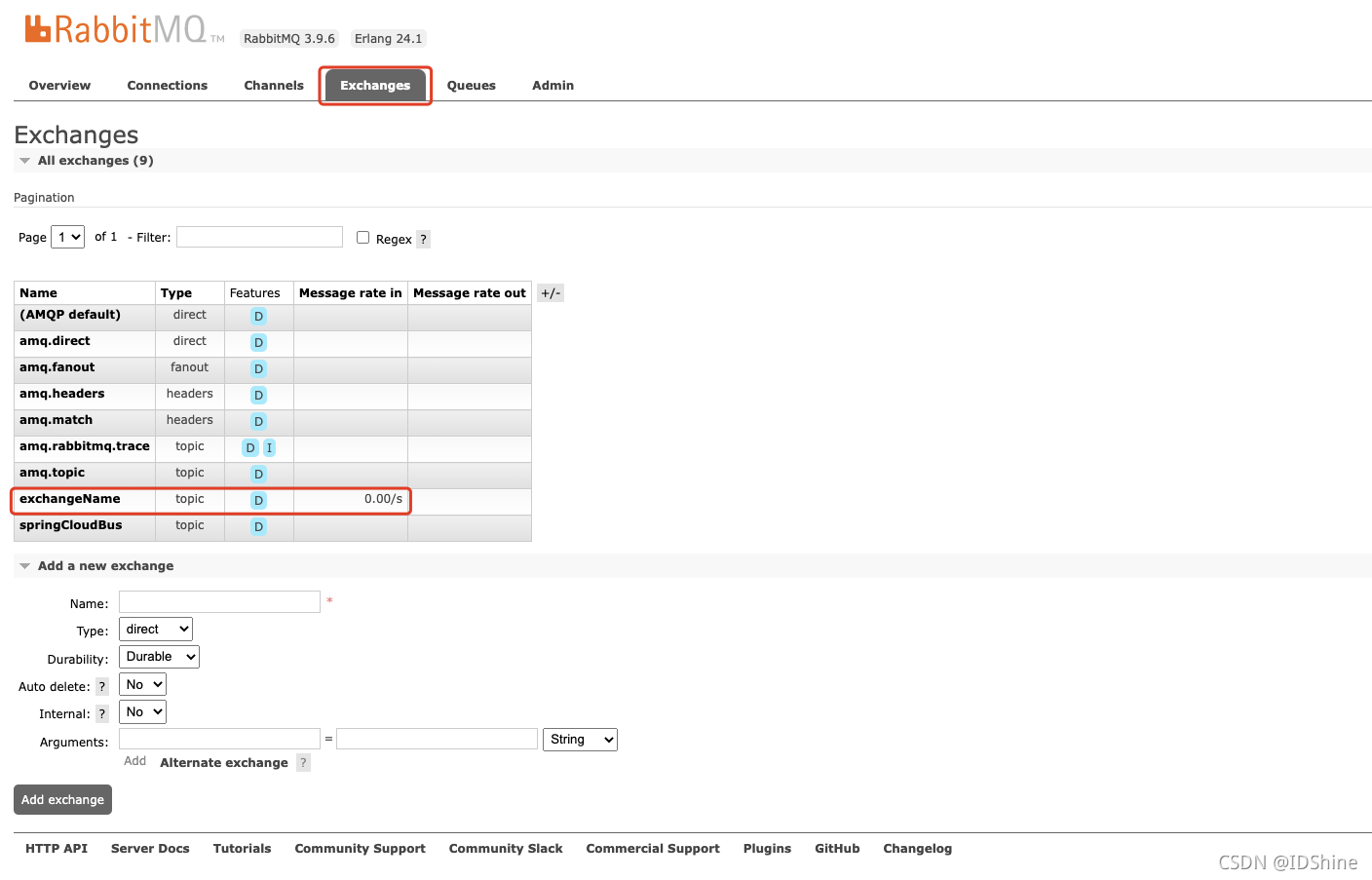Screen dimensions: 1372x880
Task: Open the Durability dropdown
Action: [159, 657]
